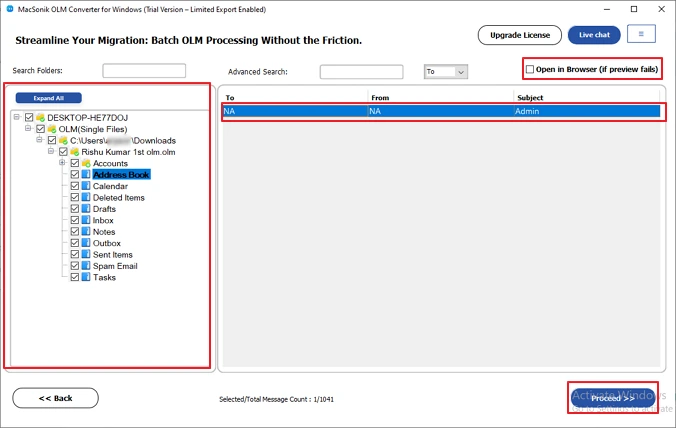Screen dimensions: 676x428
Task: Click the Deleted Items folder icon
Action: [x=86, y=197]
